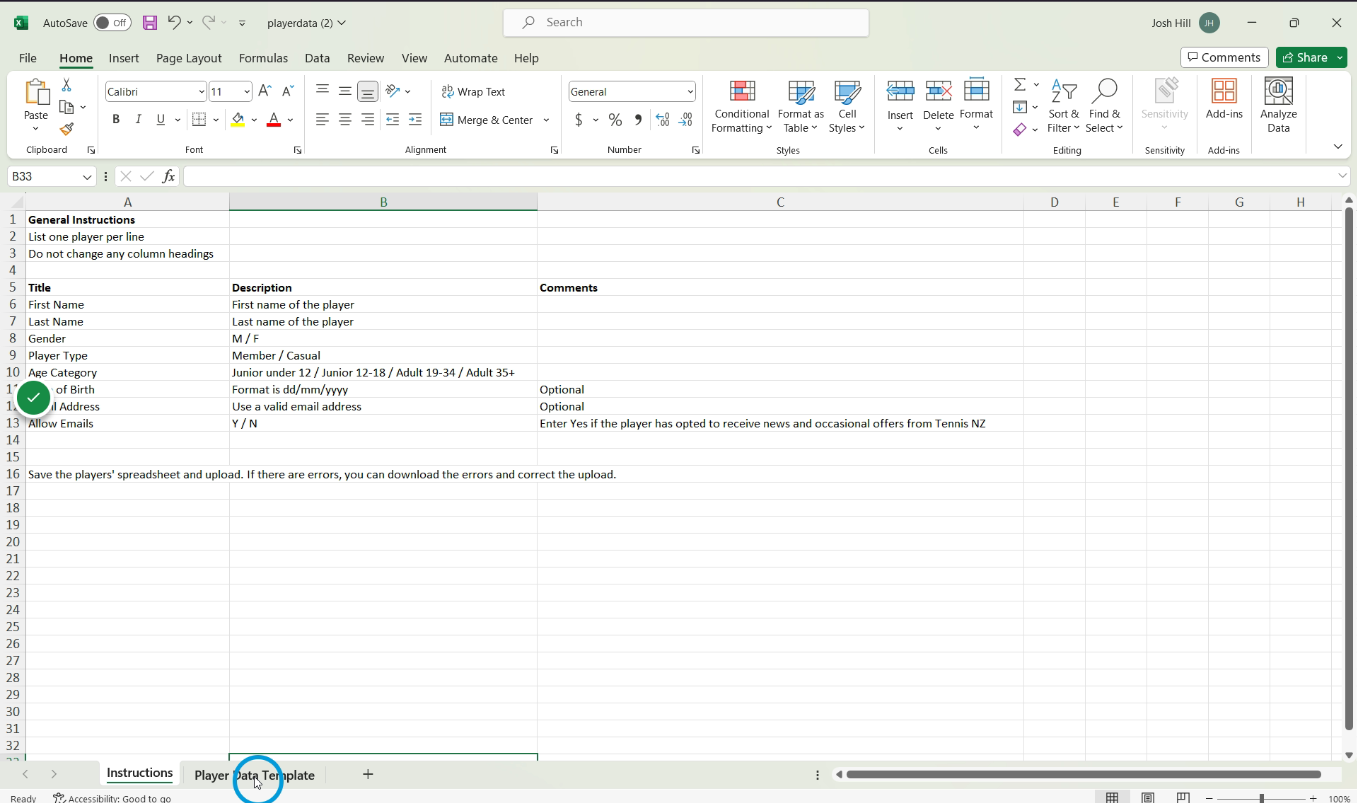Click the Redo arrow icon
Screen dimensions: 1357x803
[x=208, y=22]
